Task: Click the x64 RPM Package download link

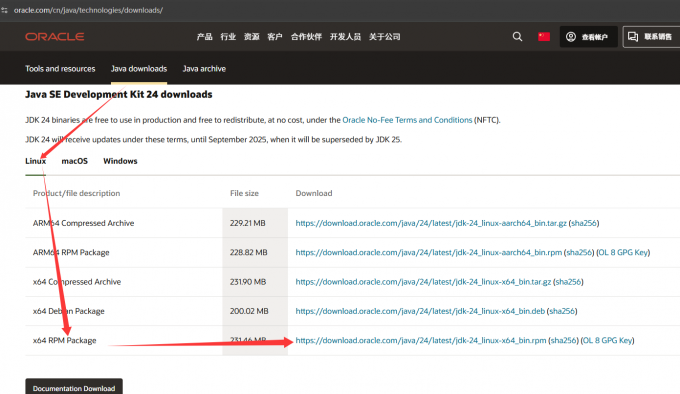Action: point(421,340)
